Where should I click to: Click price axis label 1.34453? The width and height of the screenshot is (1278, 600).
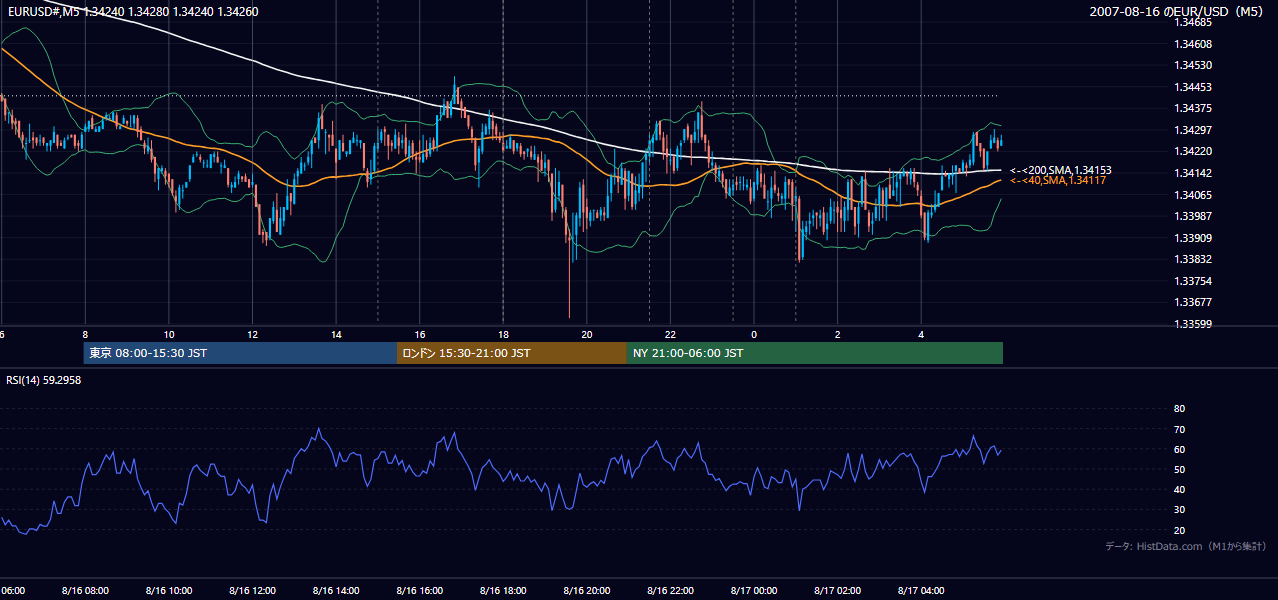(1193, 87)
